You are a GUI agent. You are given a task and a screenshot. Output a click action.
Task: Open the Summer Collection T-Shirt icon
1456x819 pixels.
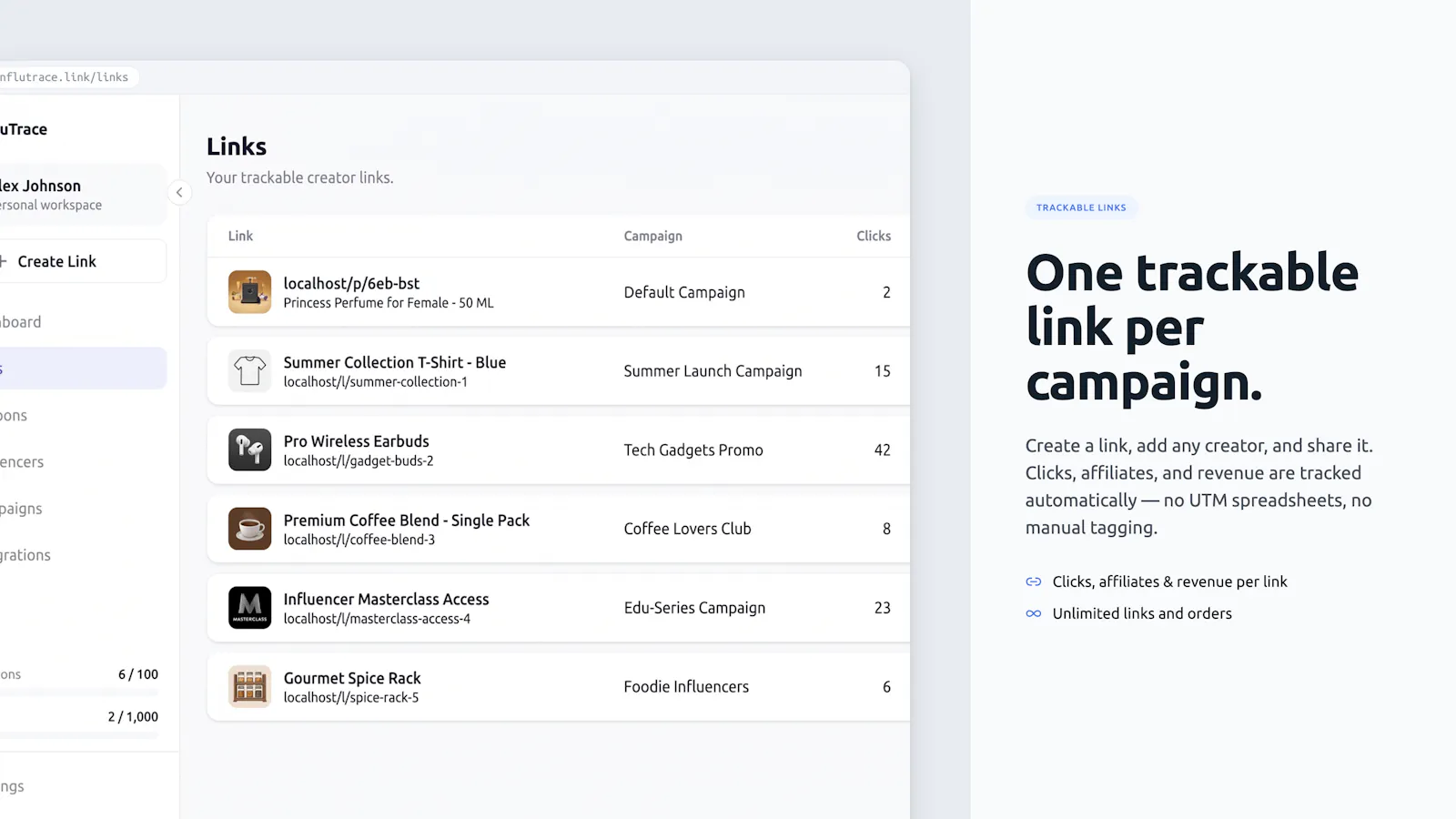click(249, 371)
